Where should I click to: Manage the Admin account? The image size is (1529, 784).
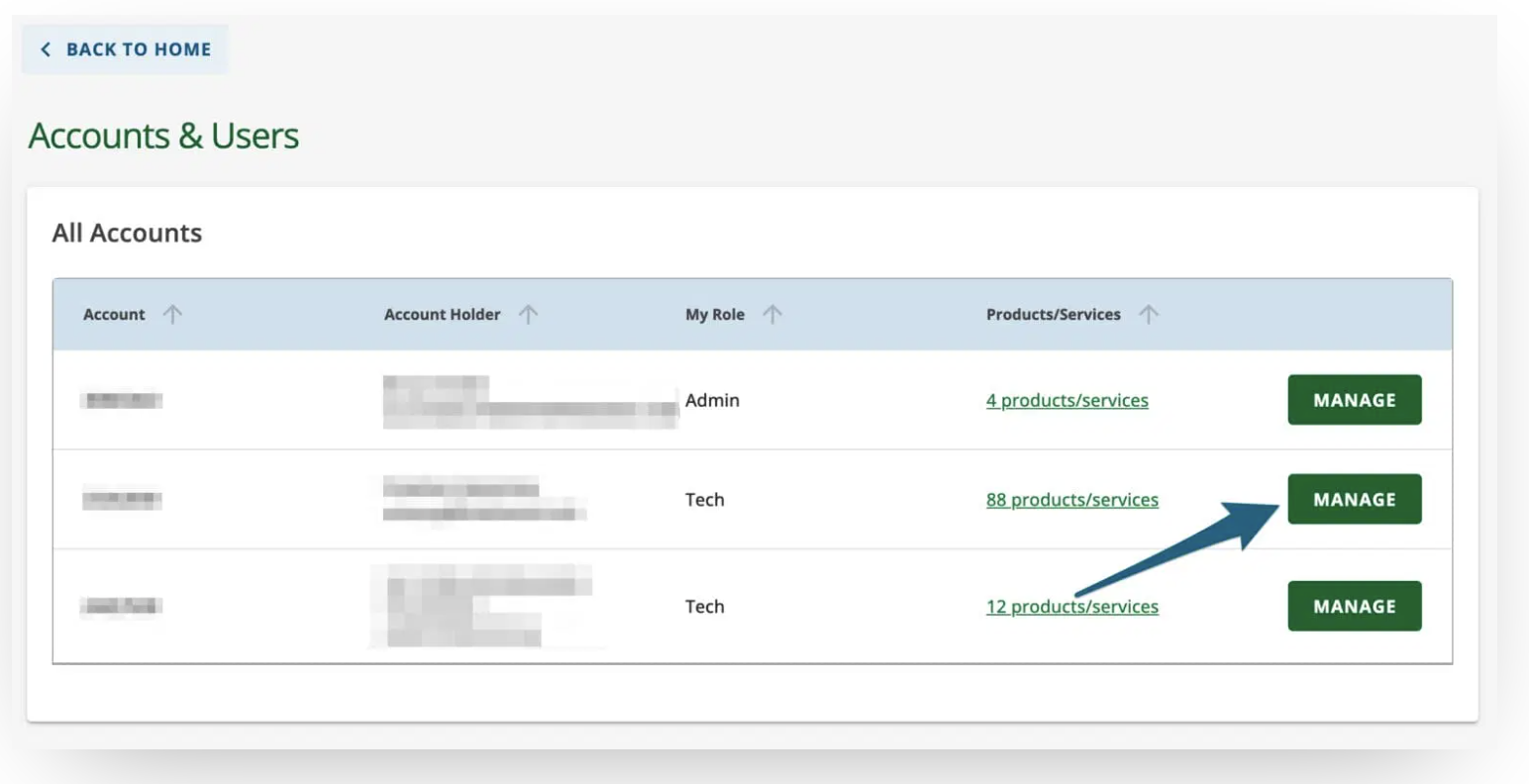click(1354, 399)
